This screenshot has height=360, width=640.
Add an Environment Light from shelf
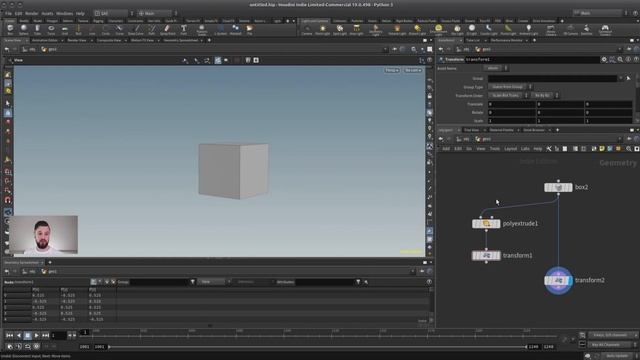pyautogui.click(x=438, y=29)
